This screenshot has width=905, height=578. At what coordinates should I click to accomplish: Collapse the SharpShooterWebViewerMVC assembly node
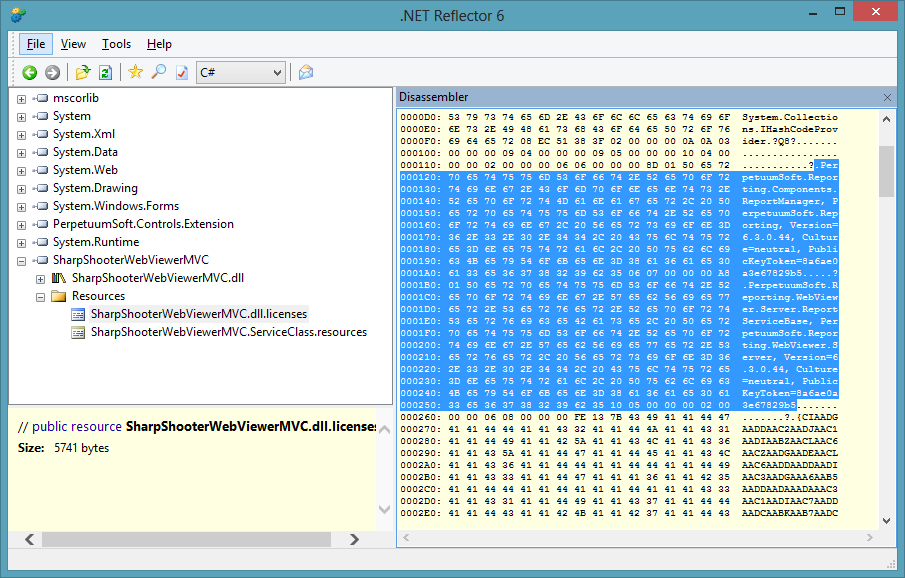(21, 261)
